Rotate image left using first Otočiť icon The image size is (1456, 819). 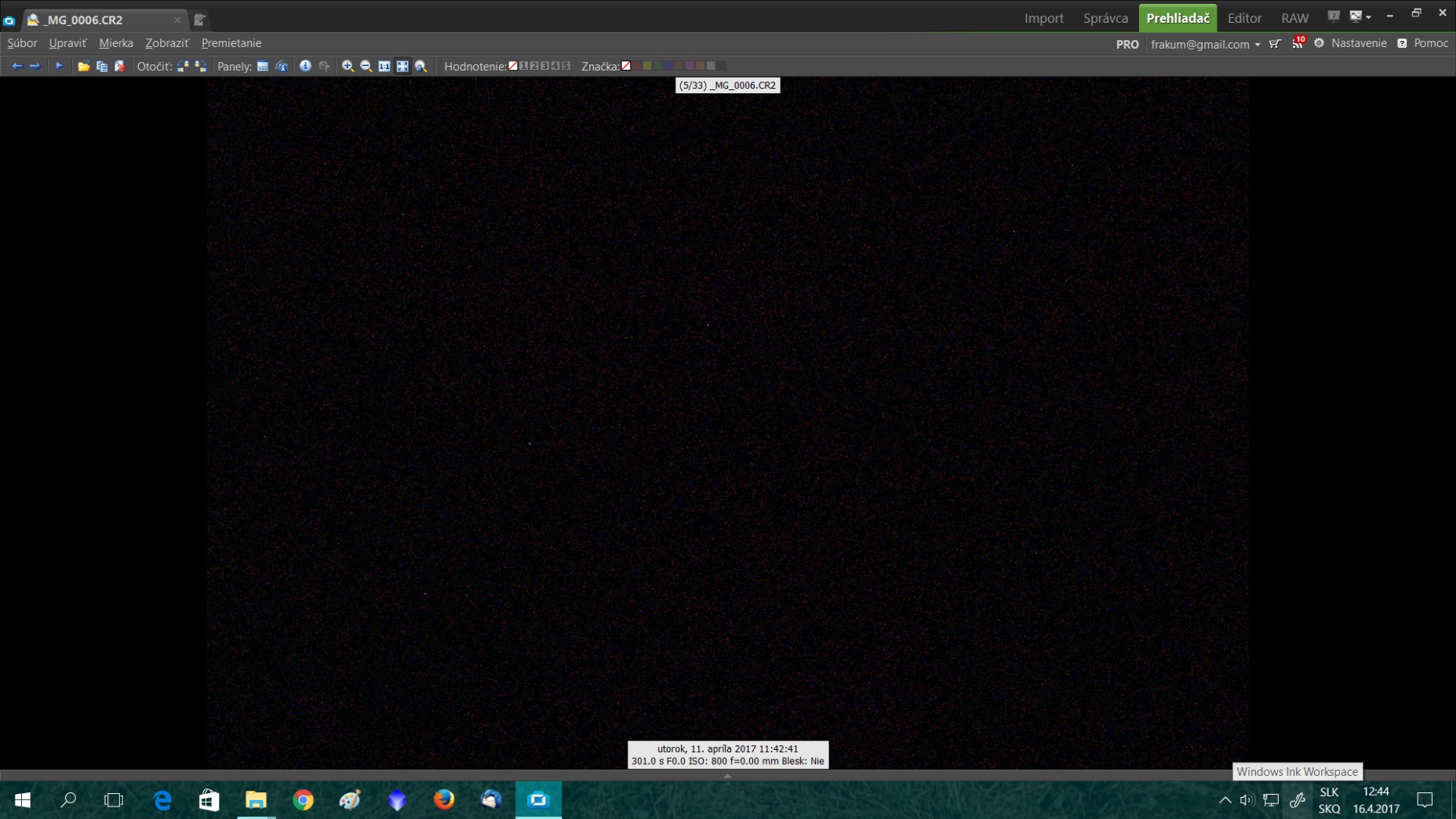pos(183,66)
